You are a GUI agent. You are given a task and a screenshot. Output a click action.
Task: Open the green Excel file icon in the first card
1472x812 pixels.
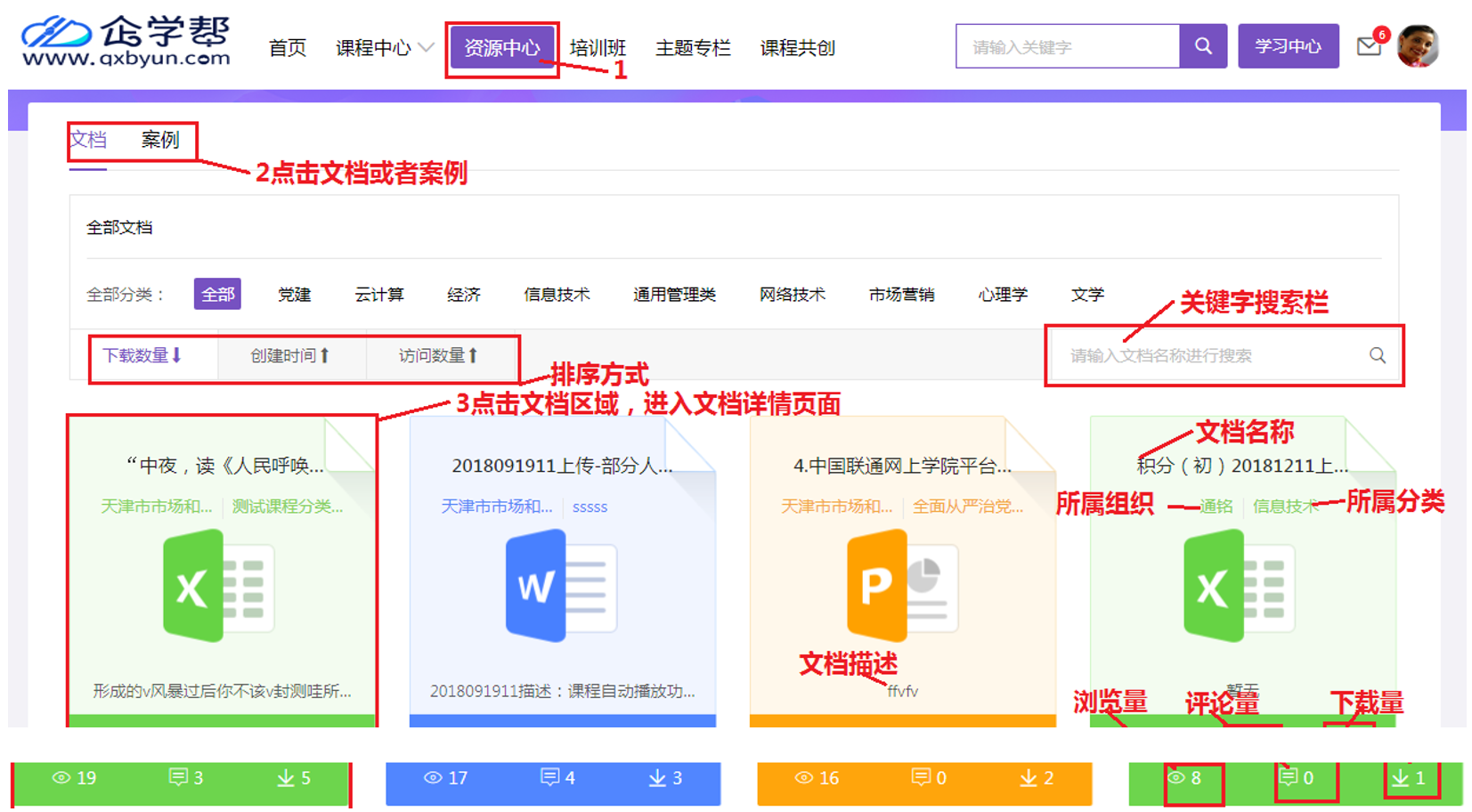point(219,585)
